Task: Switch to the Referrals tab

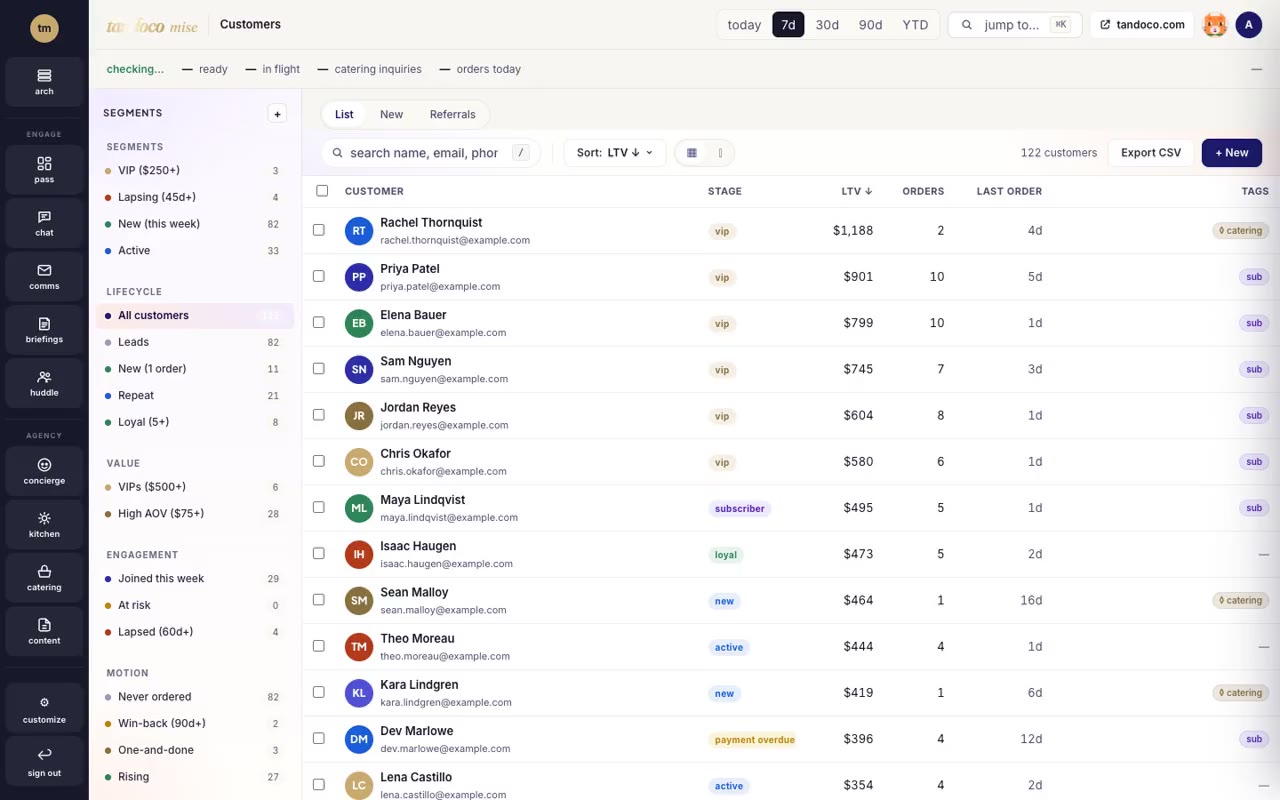Action: [452, 114]
